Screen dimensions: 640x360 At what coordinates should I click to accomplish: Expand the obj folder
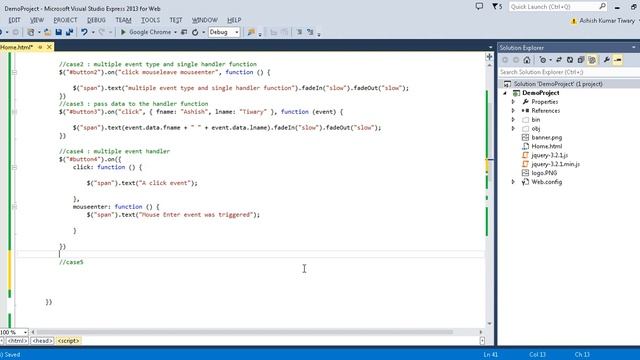[513, 129]
